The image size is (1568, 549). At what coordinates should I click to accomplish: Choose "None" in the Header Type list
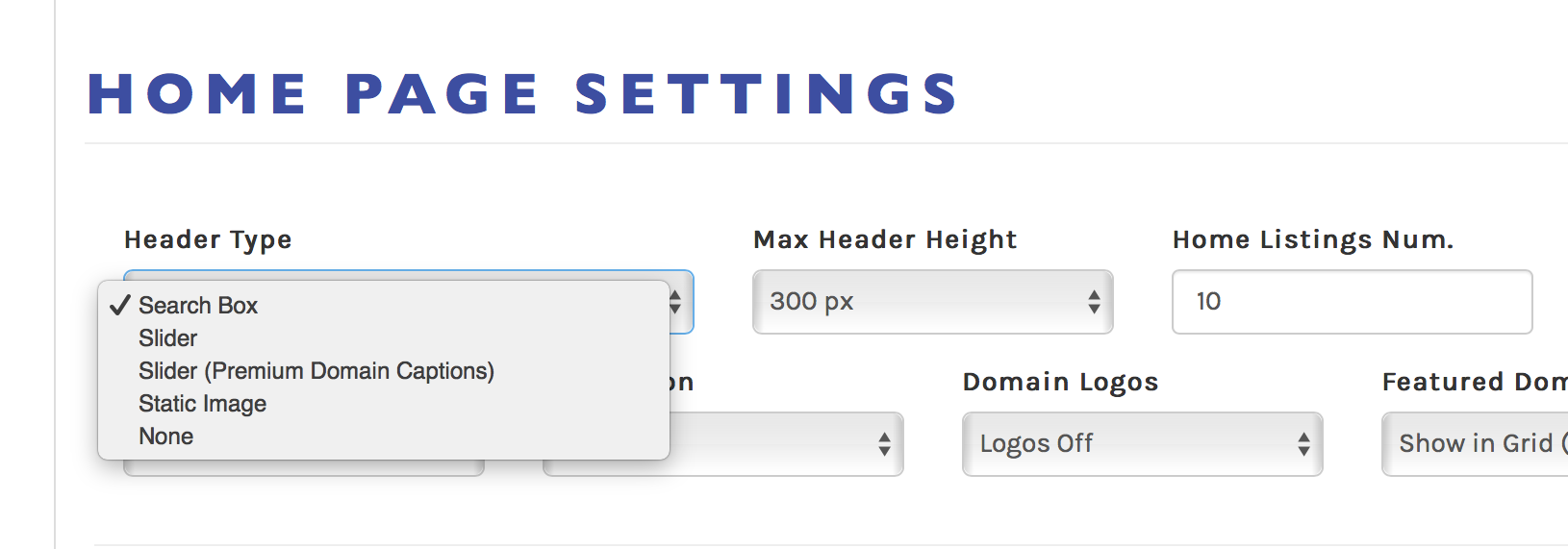pyautogui.click(x=166, y=437)
